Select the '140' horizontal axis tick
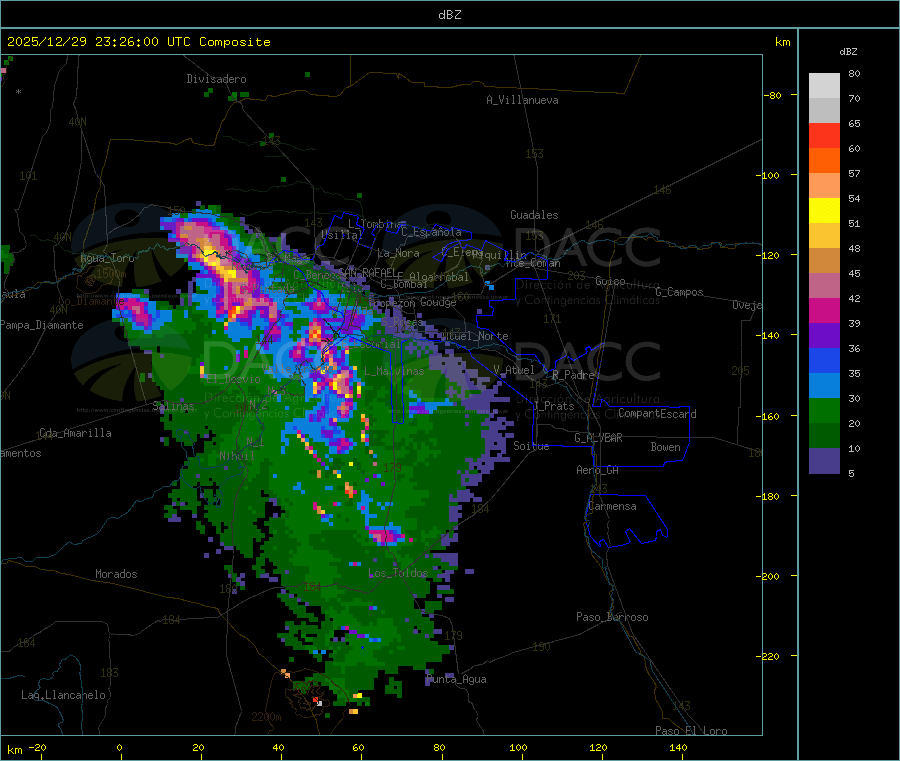 point(678,747)
